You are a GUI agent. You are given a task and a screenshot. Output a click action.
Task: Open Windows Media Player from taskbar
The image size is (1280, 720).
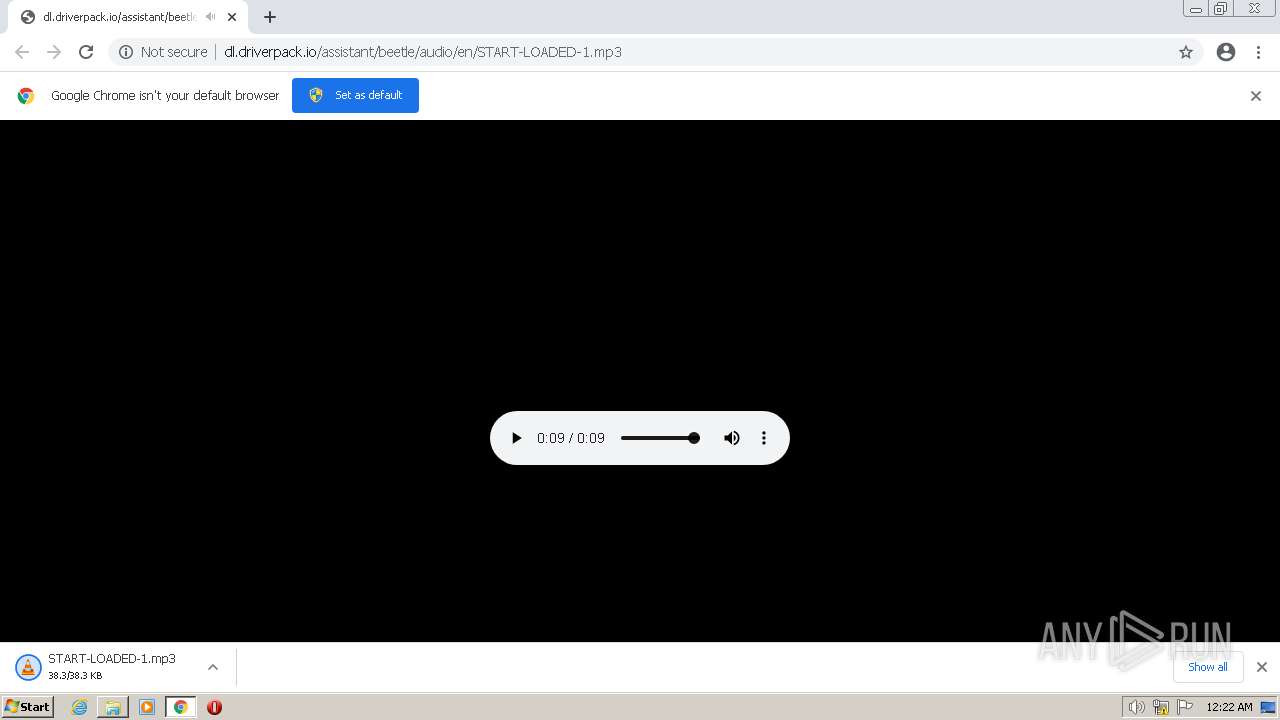(147, 707)
